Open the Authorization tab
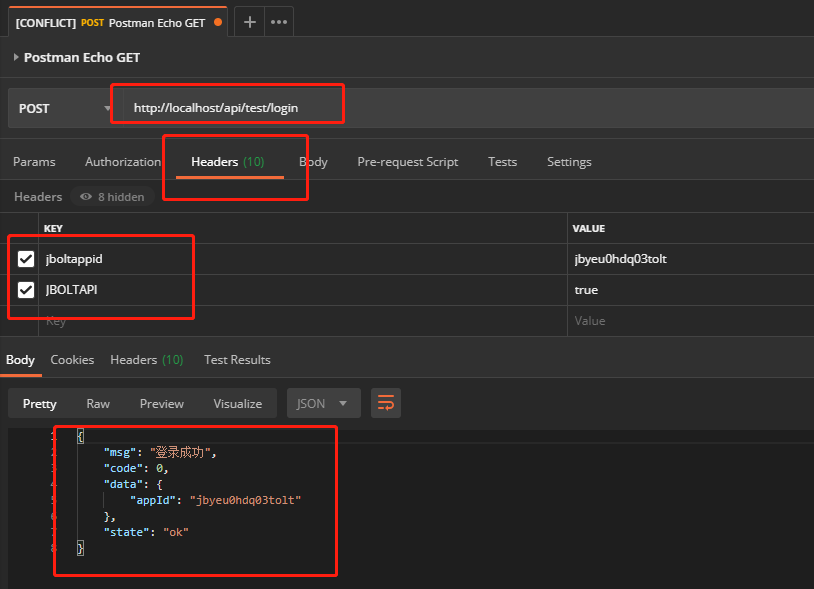814x589 pixels. 122,162
